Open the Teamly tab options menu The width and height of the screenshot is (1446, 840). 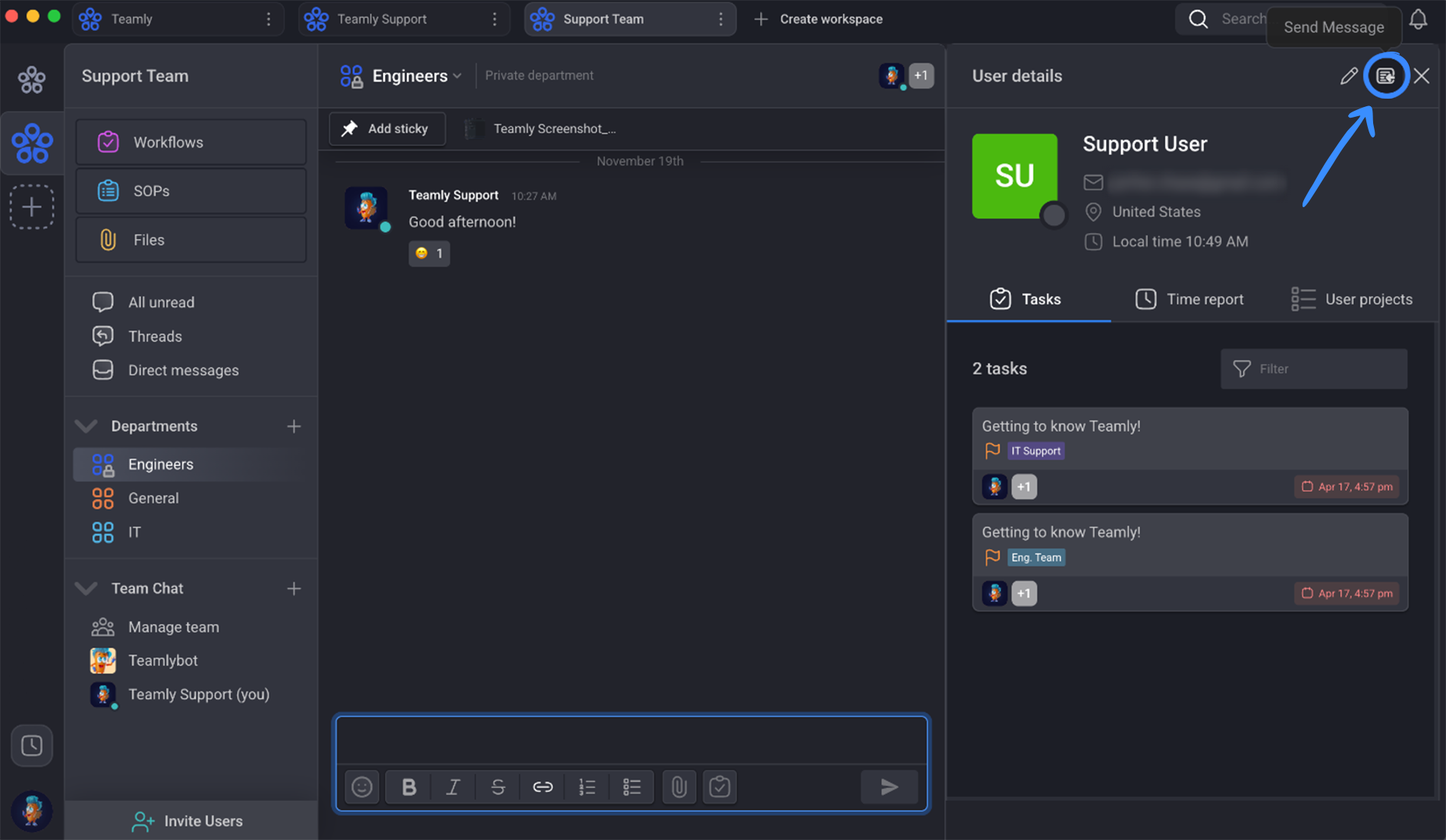pyautogui.click(x=269, y=19)
